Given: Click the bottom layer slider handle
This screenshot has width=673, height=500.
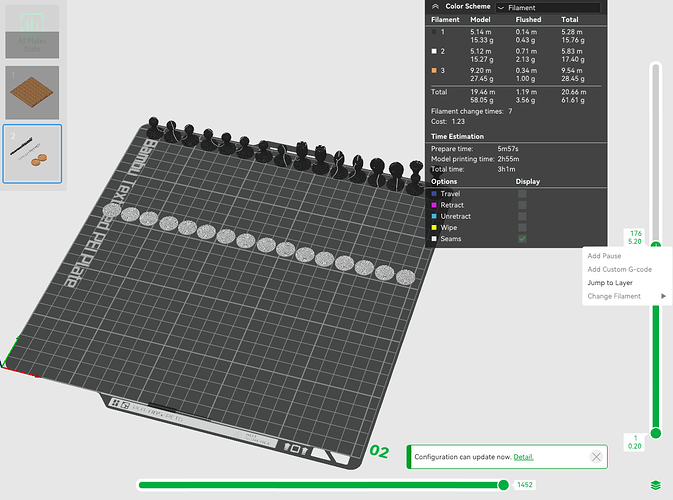Looking at the screenshot, I should 655,433.
